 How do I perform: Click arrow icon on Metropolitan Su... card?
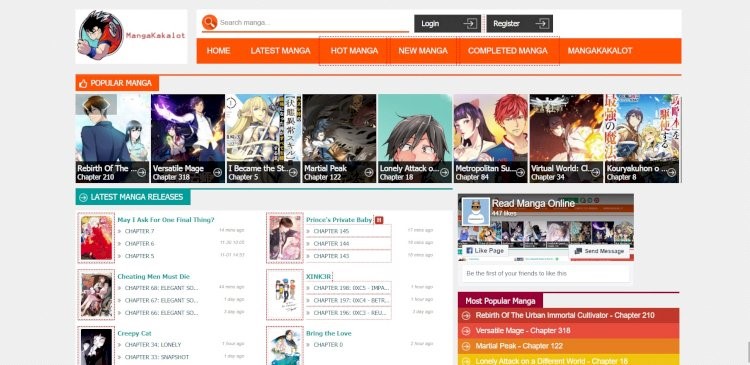click(x=520, y=172)
